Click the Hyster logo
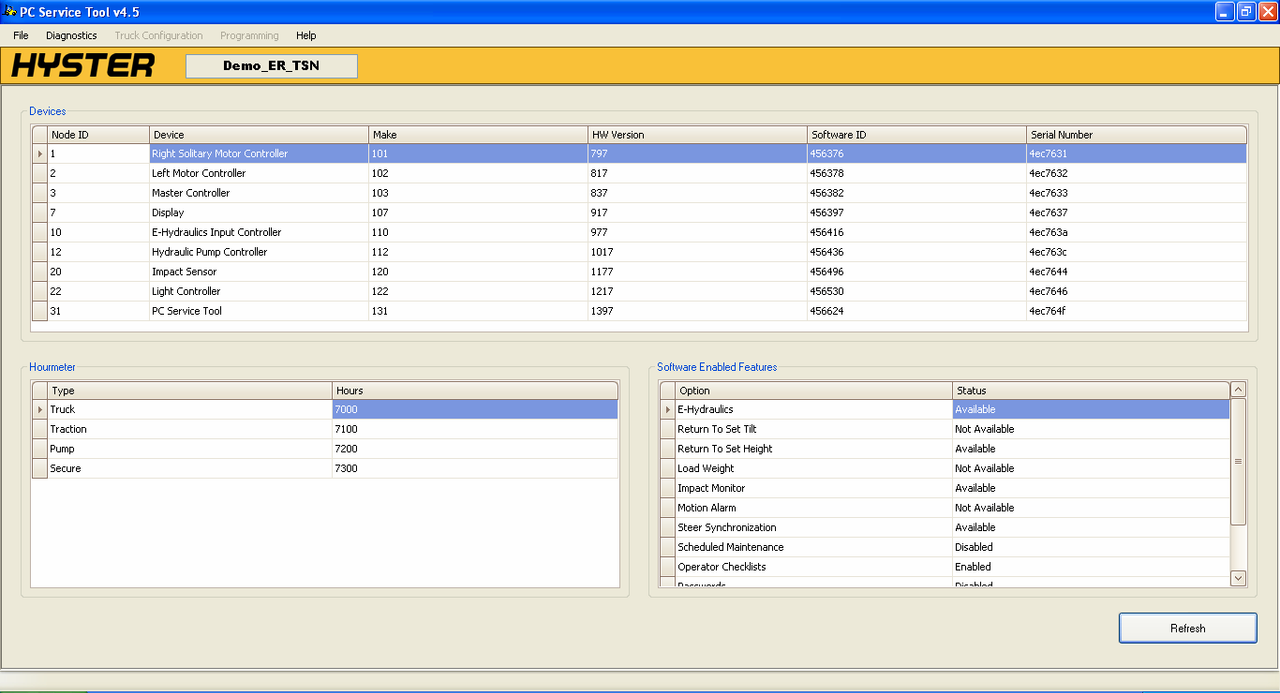Screen dimensions: 1280x693 click(83, 66)
